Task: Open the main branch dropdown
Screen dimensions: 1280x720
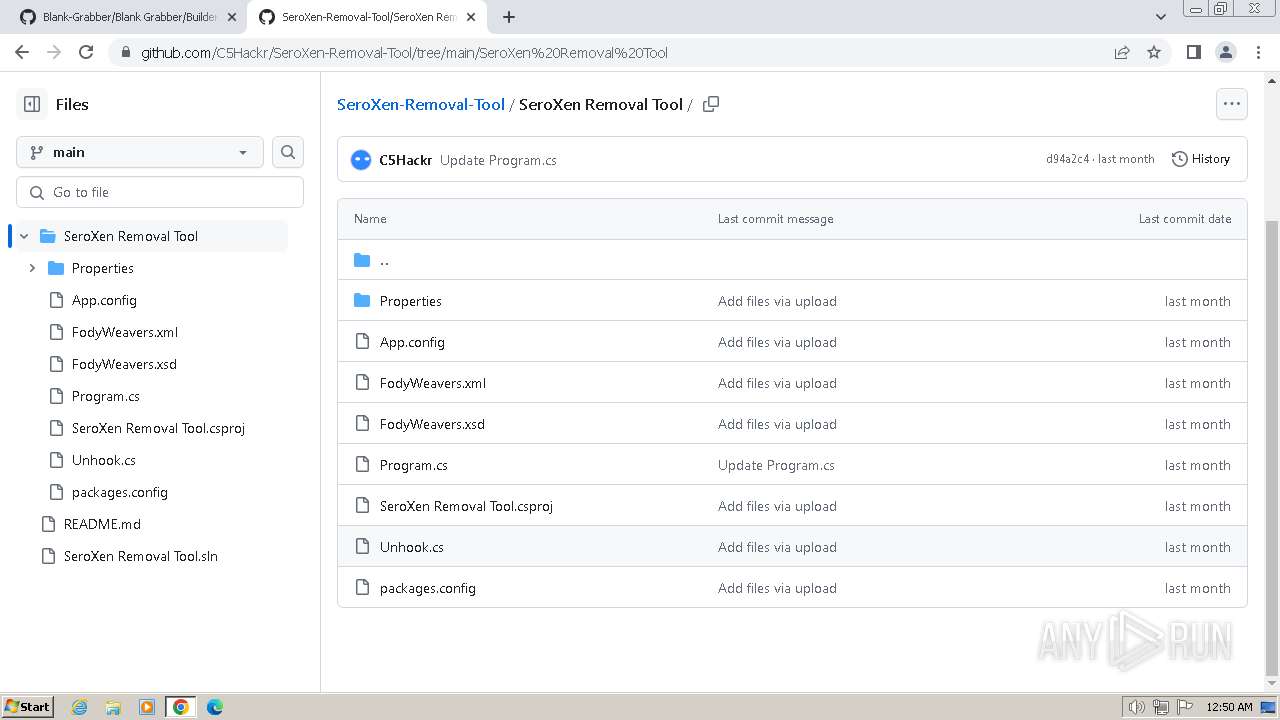Action: [x=140, y=152]
